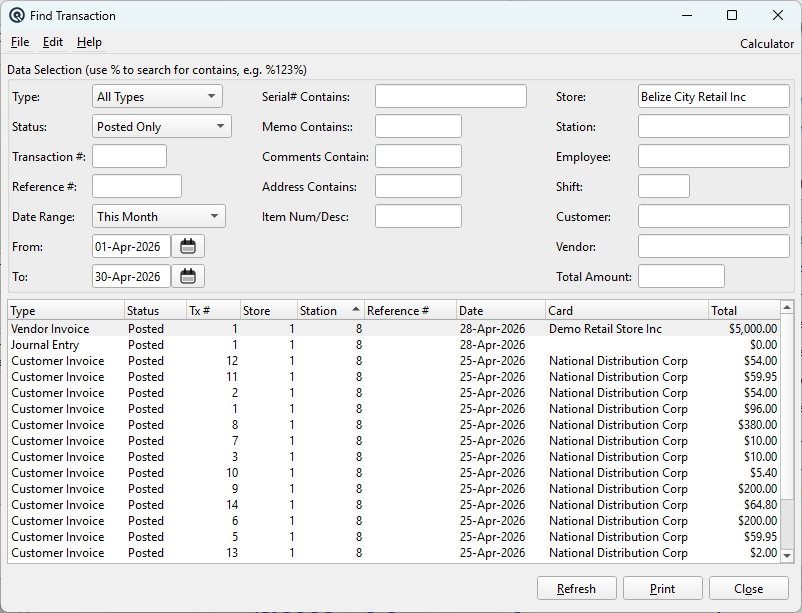Viewport: 802px width, 613px height.
Task: Select Customer Invoice Tx 9 row
Action: (394, 489)
